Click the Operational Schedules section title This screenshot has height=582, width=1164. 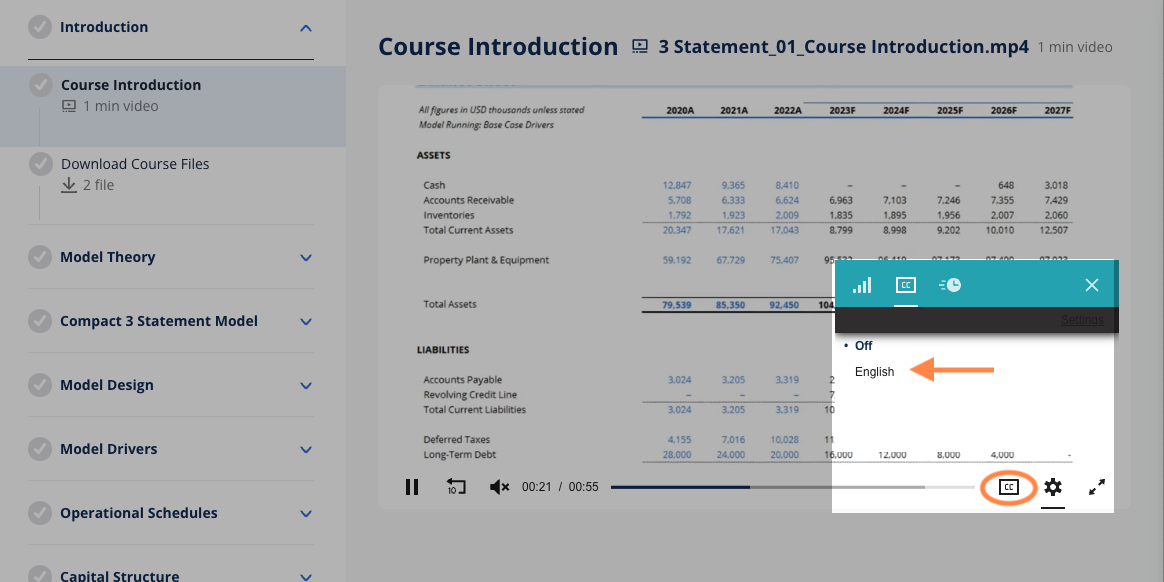[x=139, y=512]
